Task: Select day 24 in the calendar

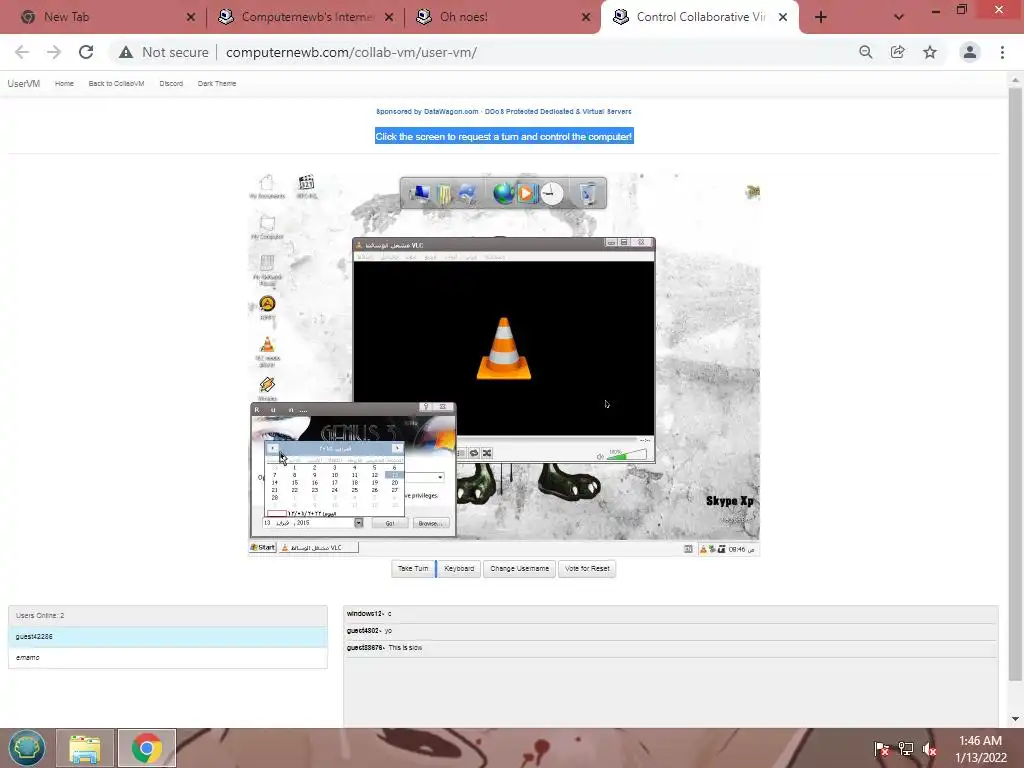Action: pyautogui.click(x=334, y=490)
